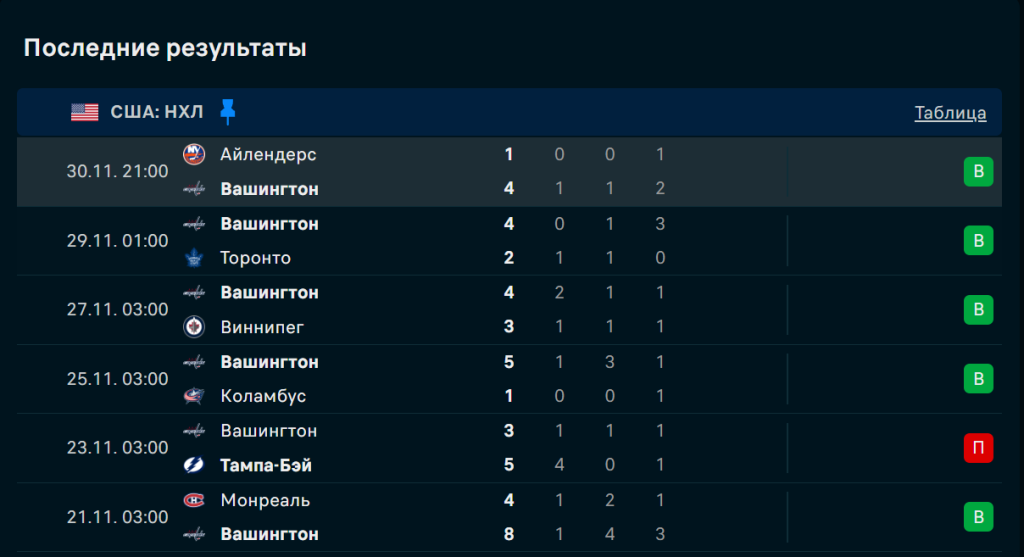
Task: Click the Islanders team logo
Action: (x=194, y=154)
